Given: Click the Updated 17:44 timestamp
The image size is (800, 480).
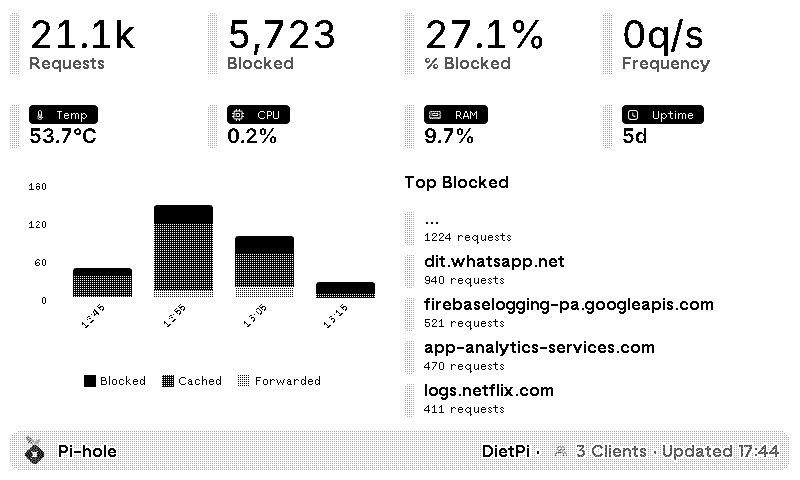Looking at the screenshot, I should 720,451.
